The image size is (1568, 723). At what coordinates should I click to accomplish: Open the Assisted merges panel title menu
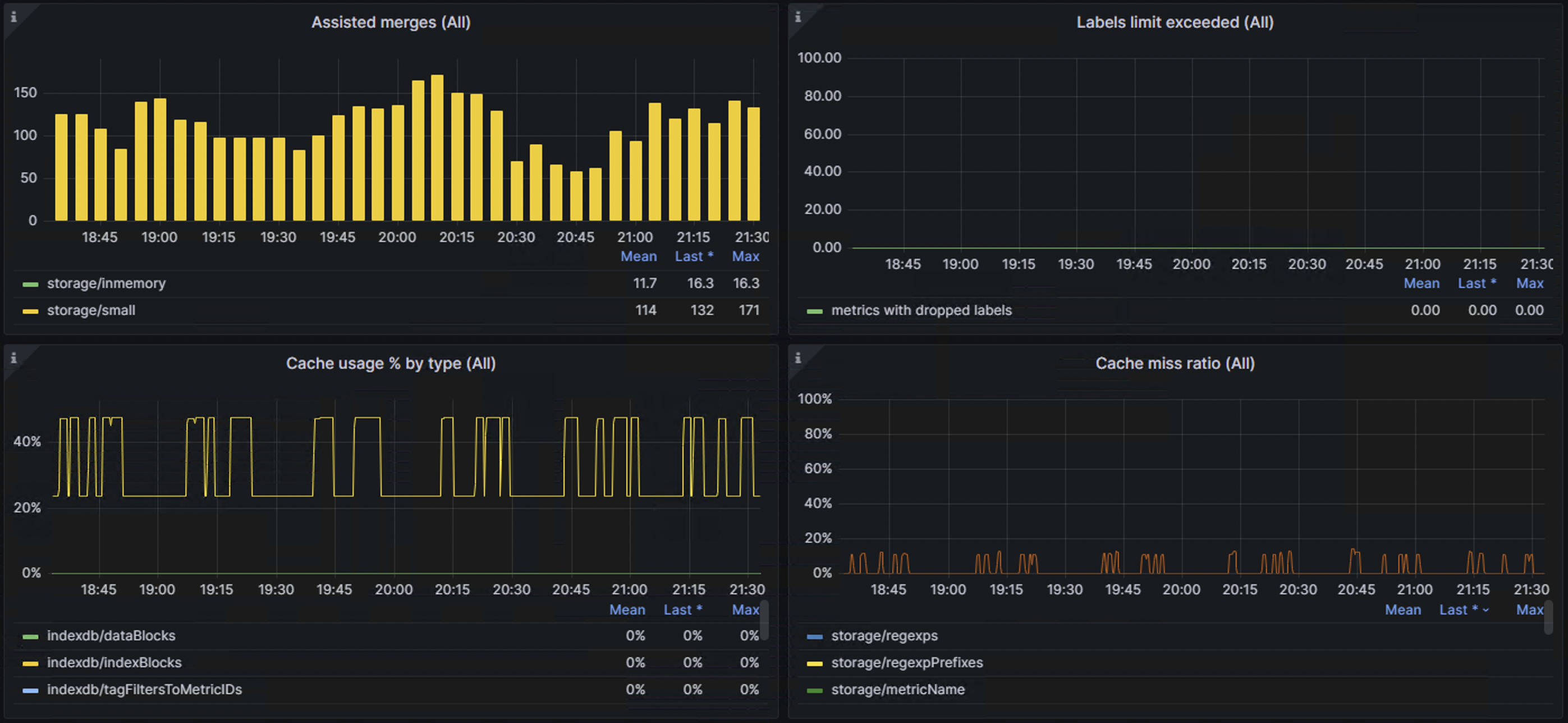point(392,22)
